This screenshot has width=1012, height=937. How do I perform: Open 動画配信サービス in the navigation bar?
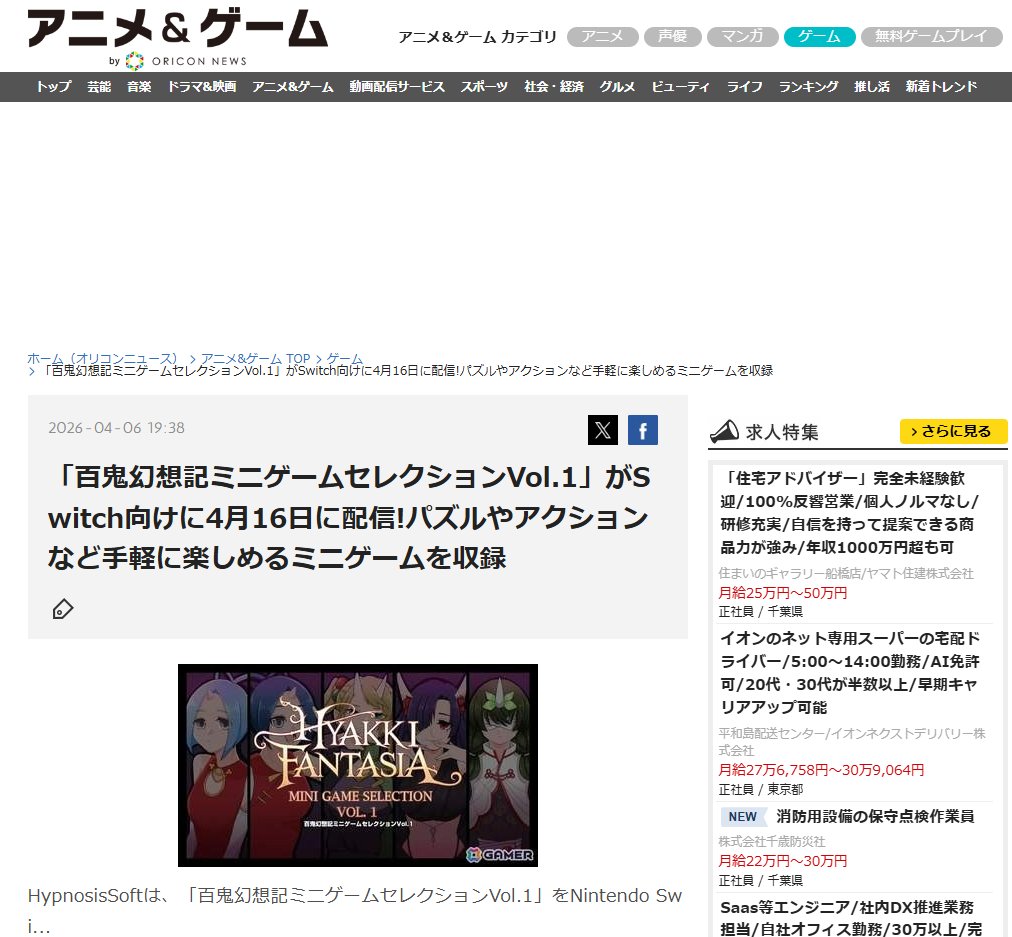coord(397,86)
